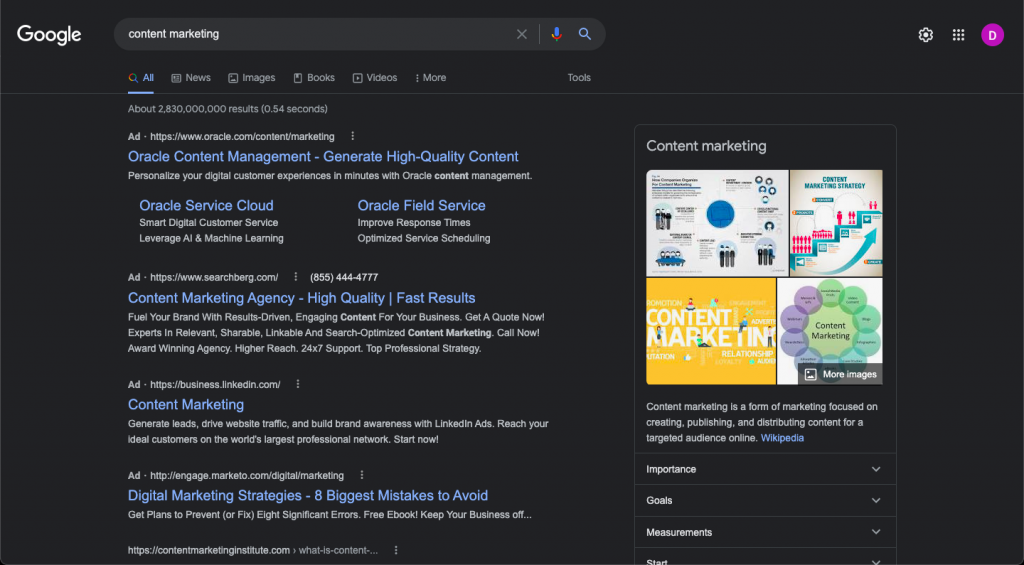Viewport: 1024px width, 565px height.
Task: Open Google settings gear icon
Action: (x=925, y=35)
